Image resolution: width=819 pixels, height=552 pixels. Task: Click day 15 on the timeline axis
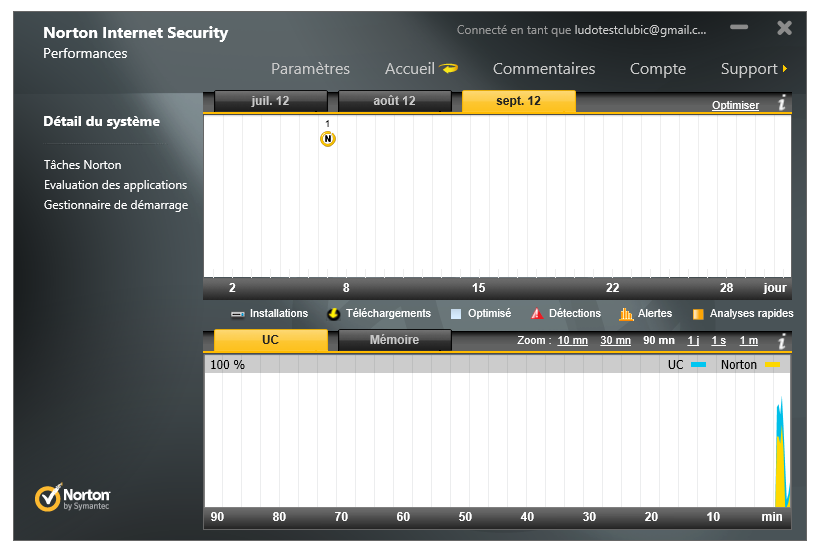tap(478, 288)
